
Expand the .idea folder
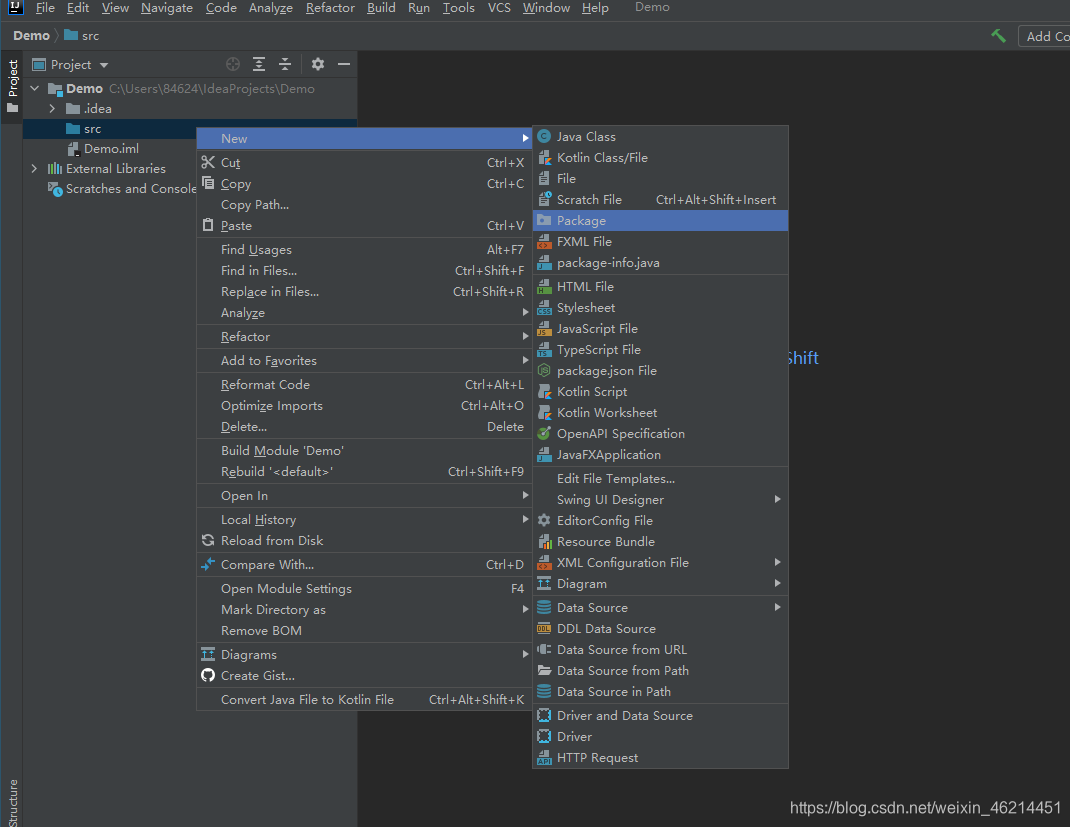point(52,108)
